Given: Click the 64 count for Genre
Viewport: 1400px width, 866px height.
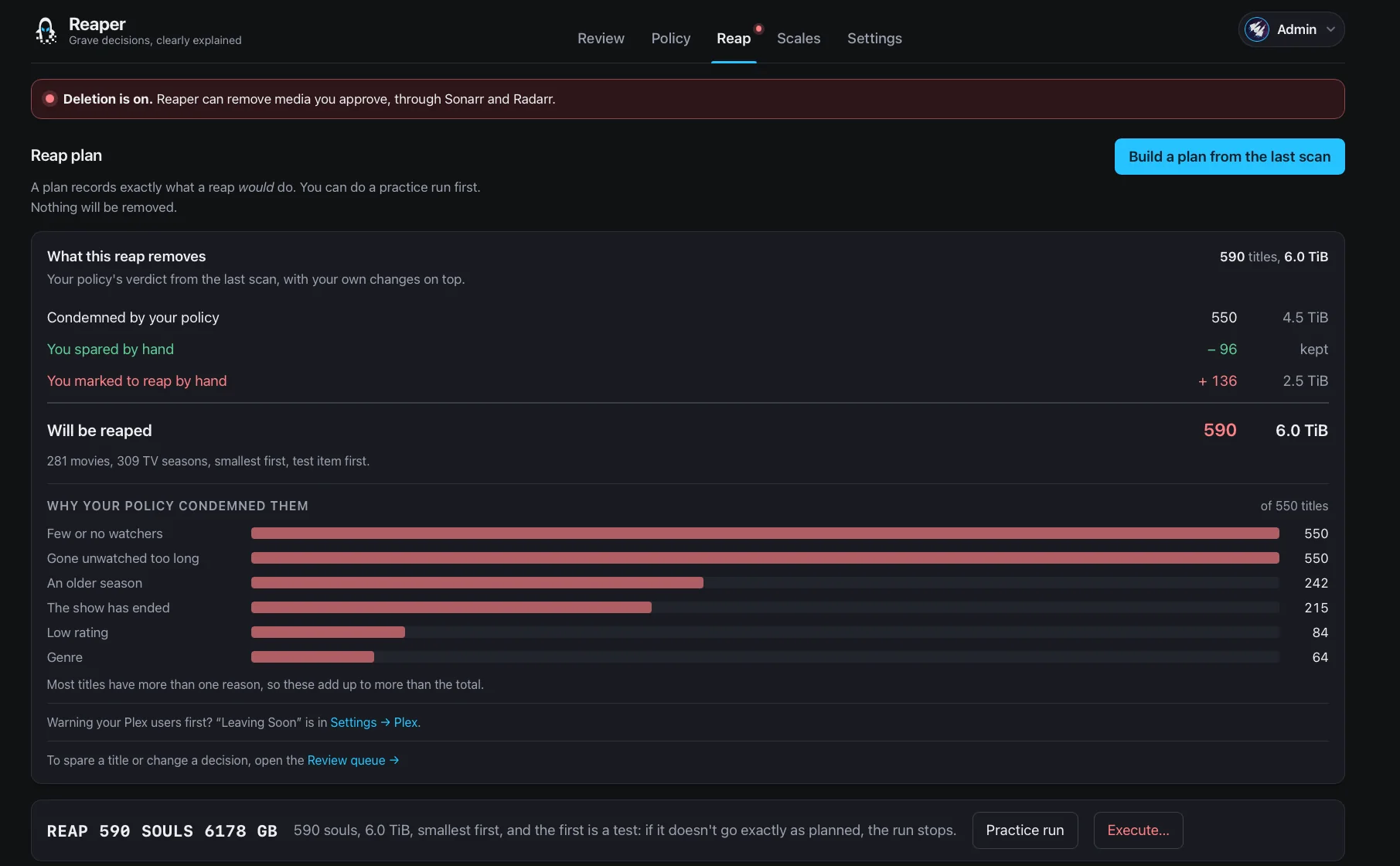Looking at the screenshot, I should 1320,657.
